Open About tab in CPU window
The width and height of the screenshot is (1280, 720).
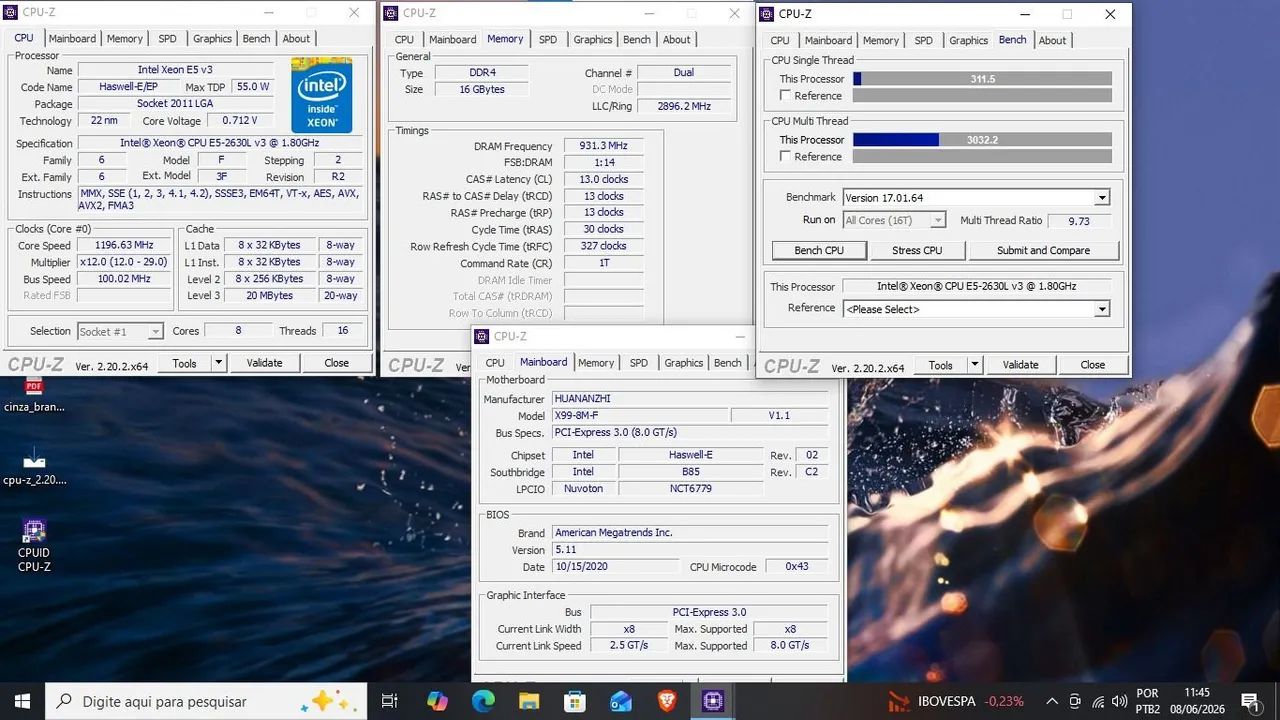[x=296, y=38]
